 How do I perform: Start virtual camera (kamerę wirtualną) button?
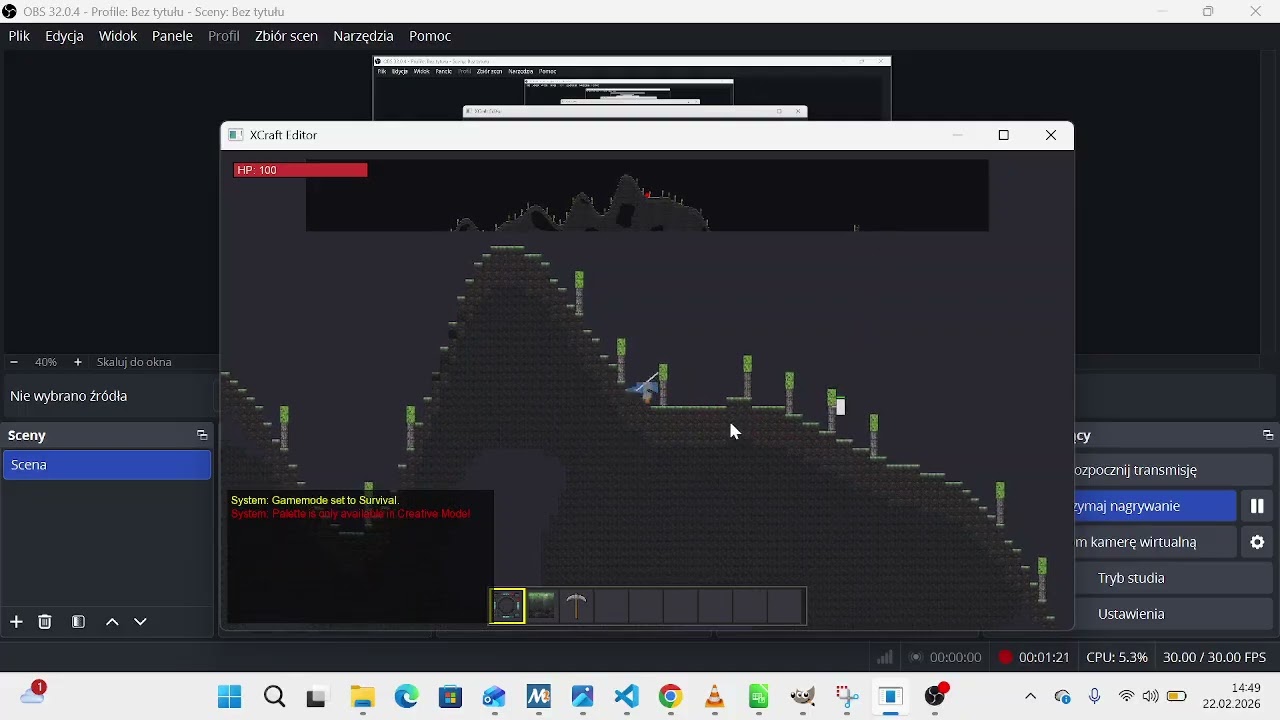point(1156,542)
